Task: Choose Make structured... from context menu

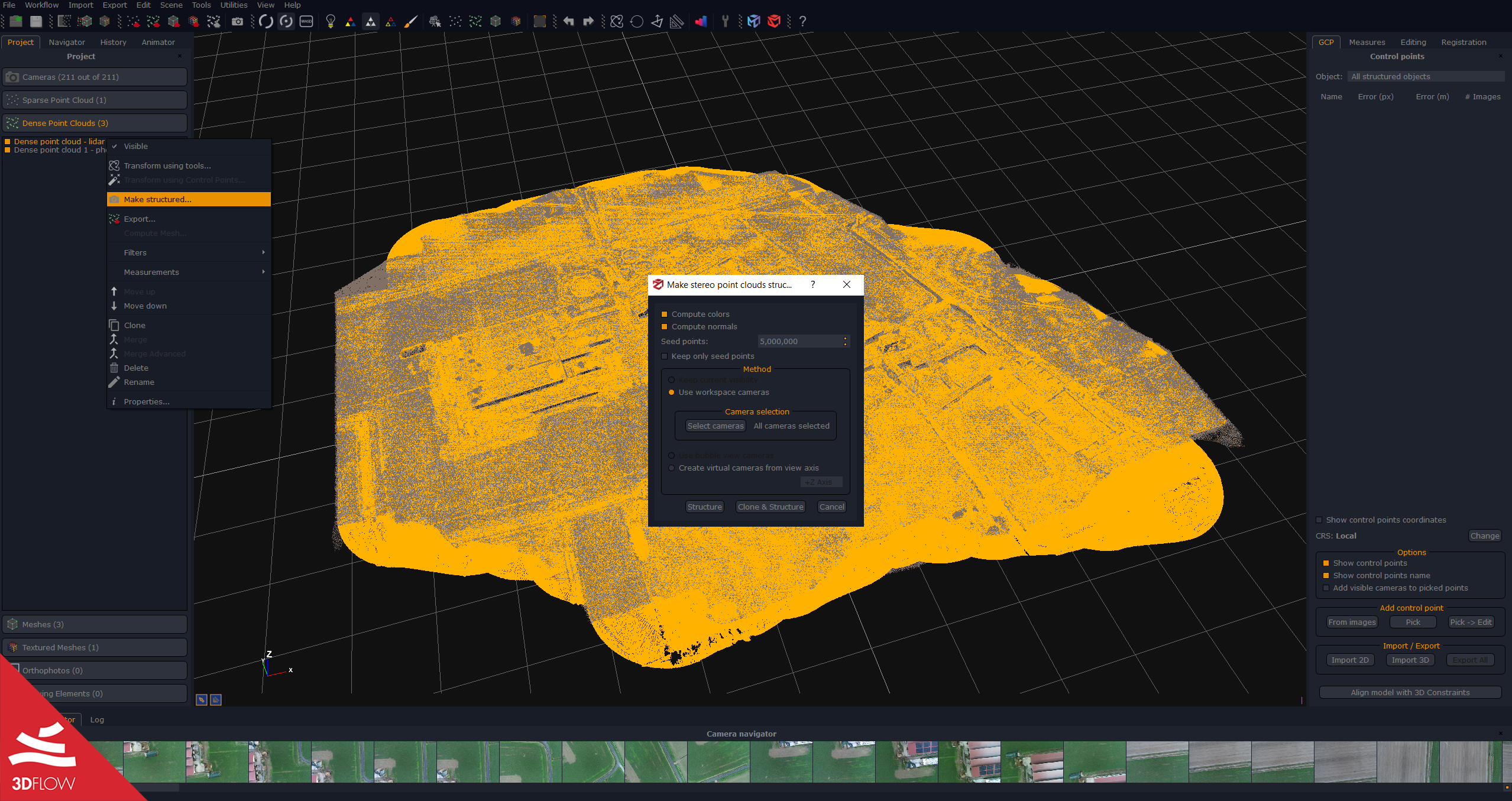Action: 189,199
